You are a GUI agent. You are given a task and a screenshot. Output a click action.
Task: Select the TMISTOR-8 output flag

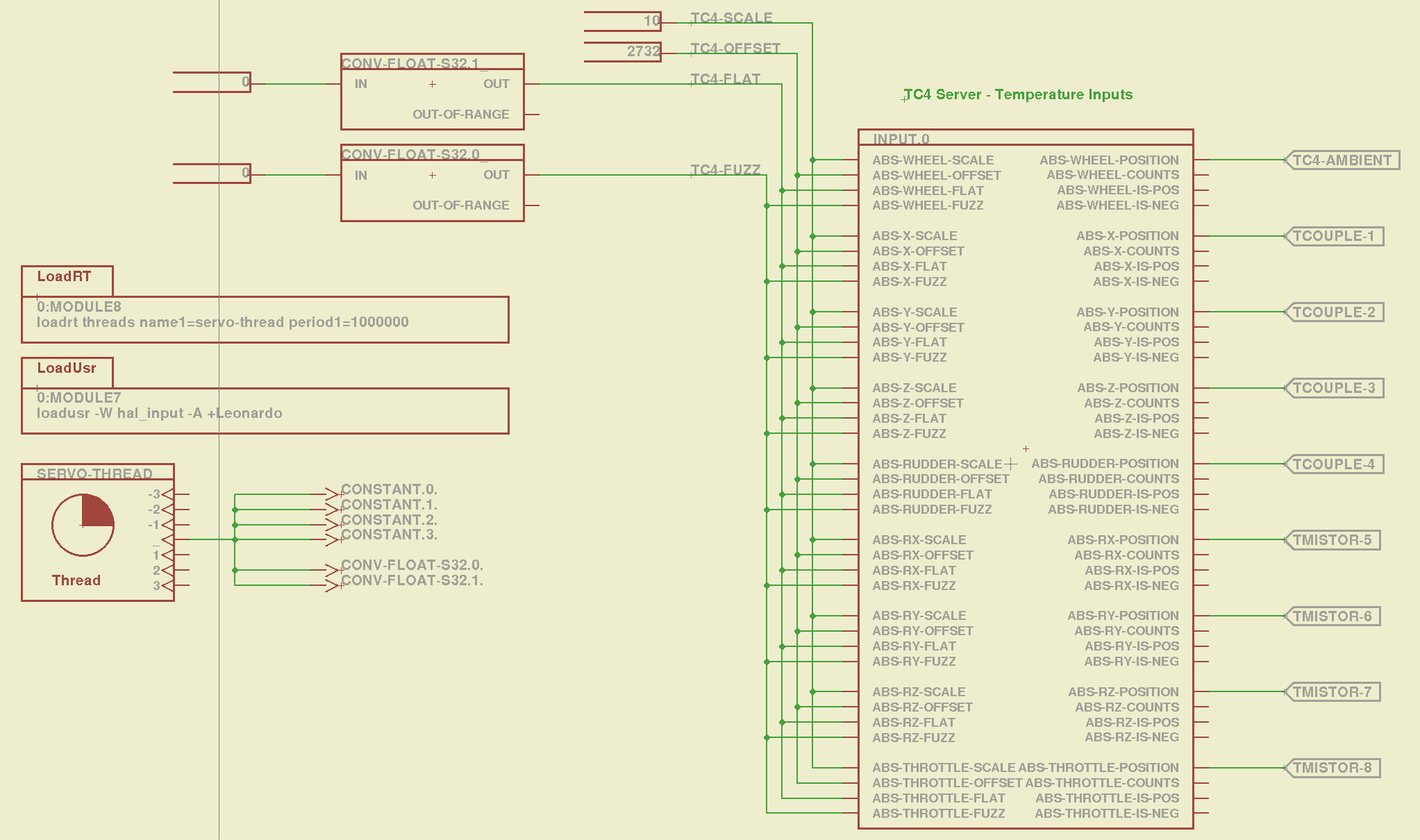[1332, 768]
